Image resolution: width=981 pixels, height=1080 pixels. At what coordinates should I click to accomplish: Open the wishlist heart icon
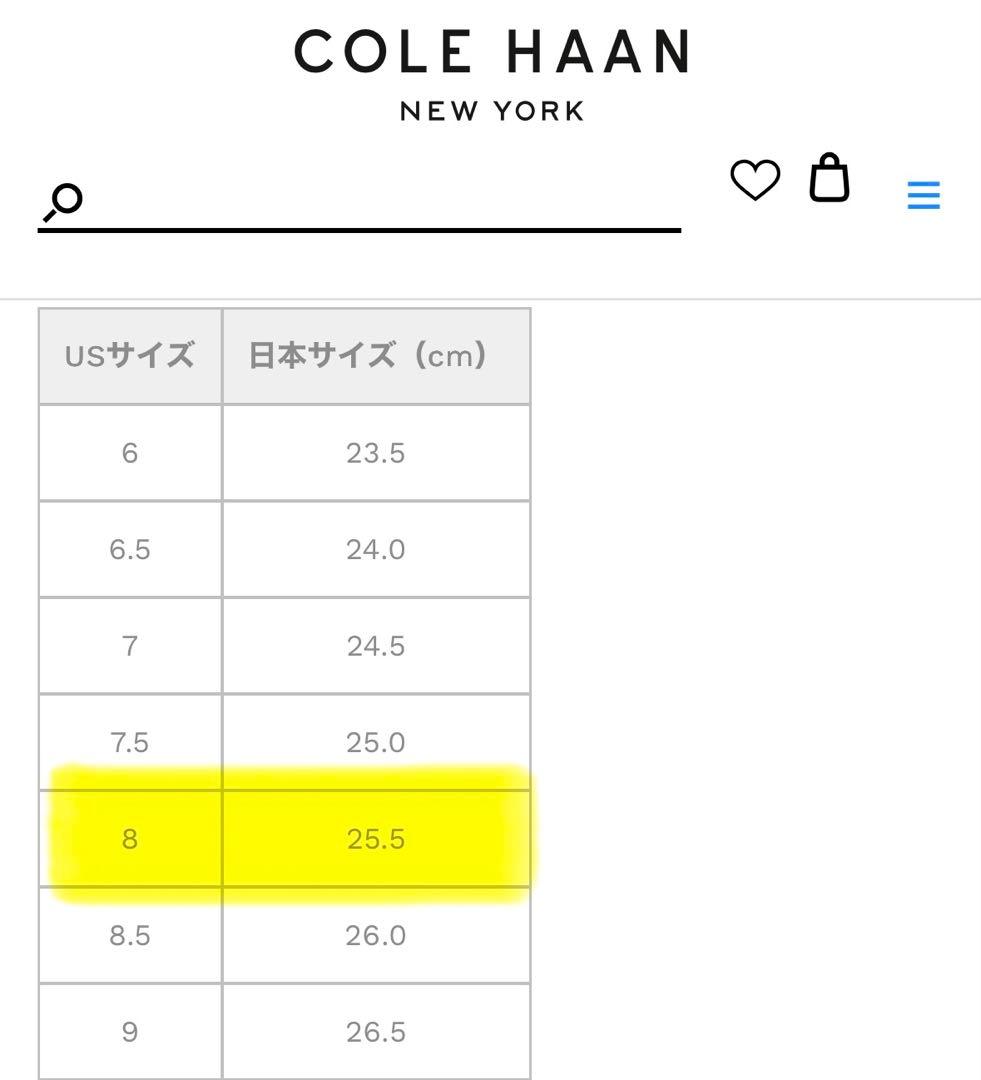[x=757, y=181]
